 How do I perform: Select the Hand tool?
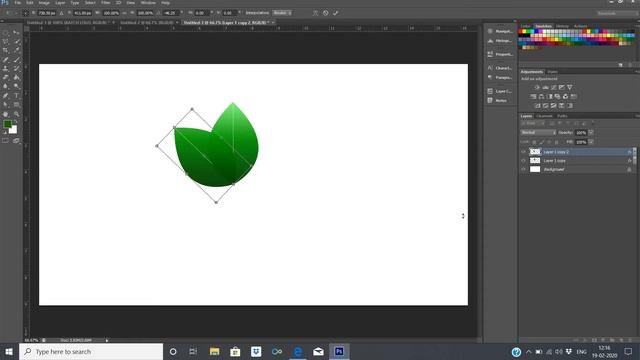pyautogui.click(x=6, y=114)
